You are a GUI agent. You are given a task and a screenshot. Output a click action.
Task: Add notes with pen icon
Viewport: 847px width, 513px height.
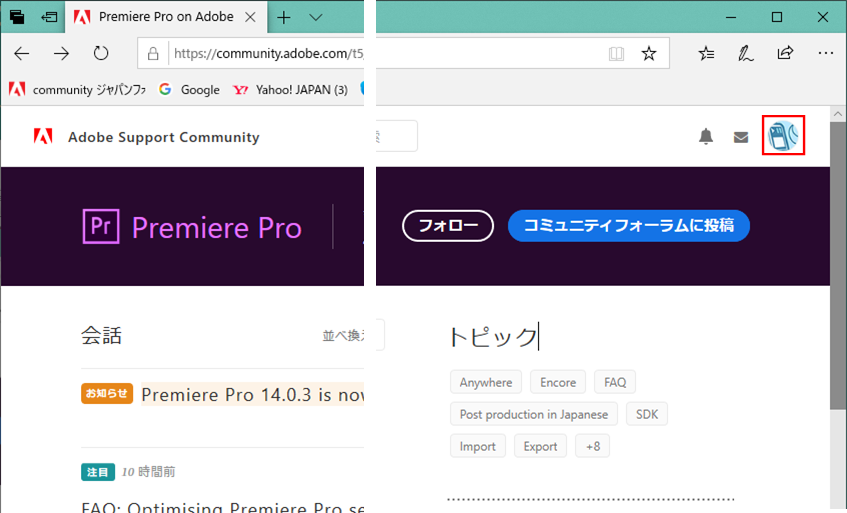point(745,53)
